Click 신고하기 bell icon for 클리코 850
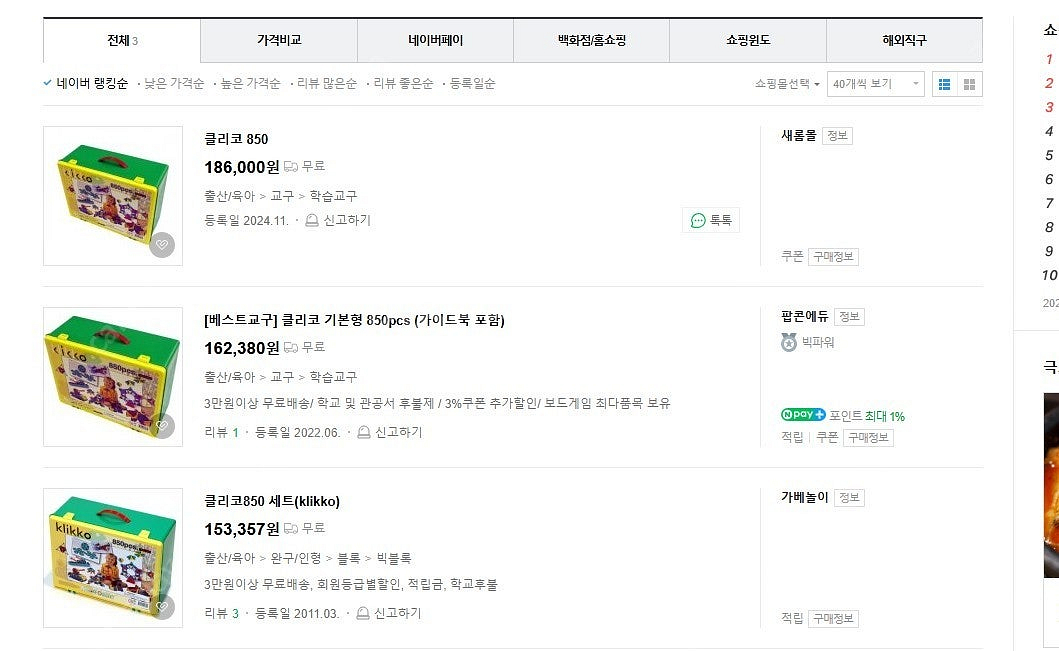The image size is (1059, 651). point(312,220)
